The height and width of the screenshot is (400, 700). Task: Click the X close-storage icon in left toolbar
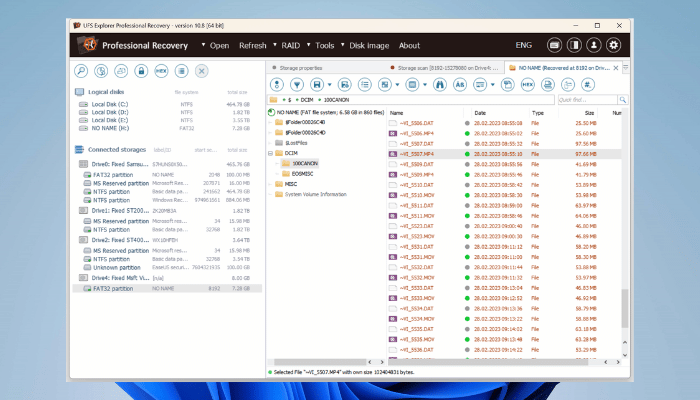(x=201, y=71)
